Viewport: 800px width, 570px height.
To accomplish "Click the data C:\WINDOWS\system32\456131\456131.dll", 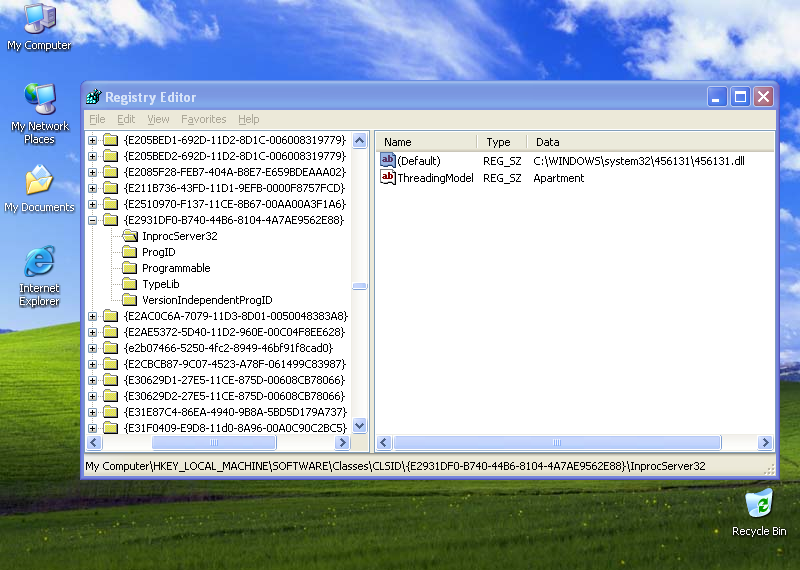I will (639, 161).
